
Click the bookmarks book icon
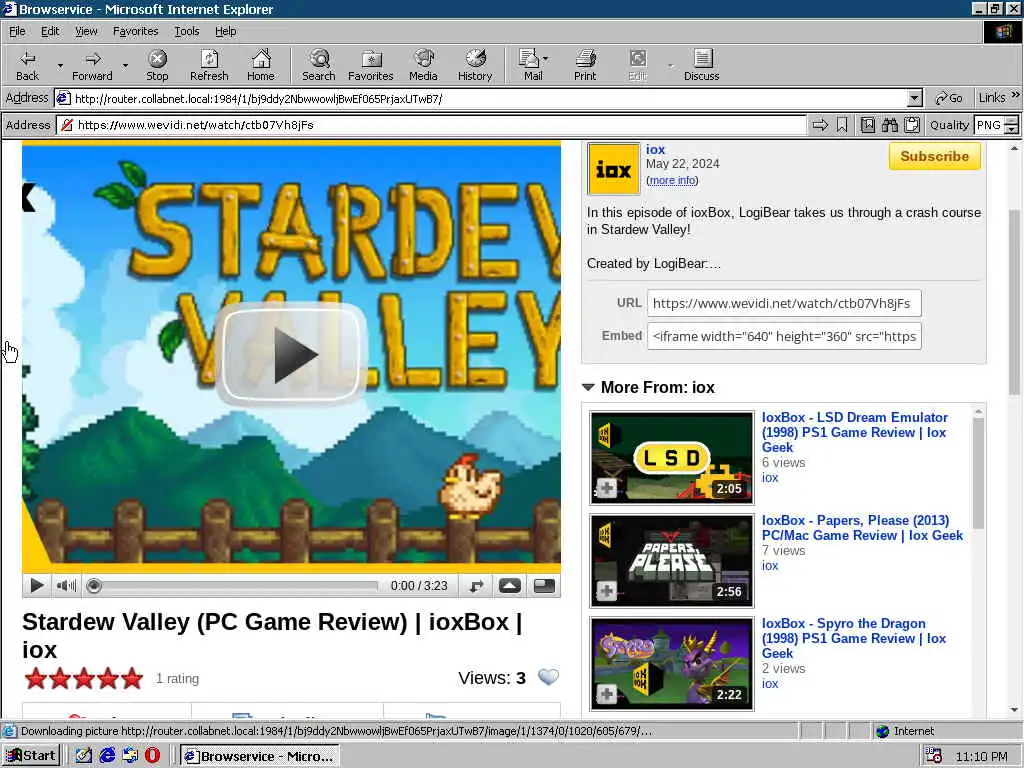(868, 125)
